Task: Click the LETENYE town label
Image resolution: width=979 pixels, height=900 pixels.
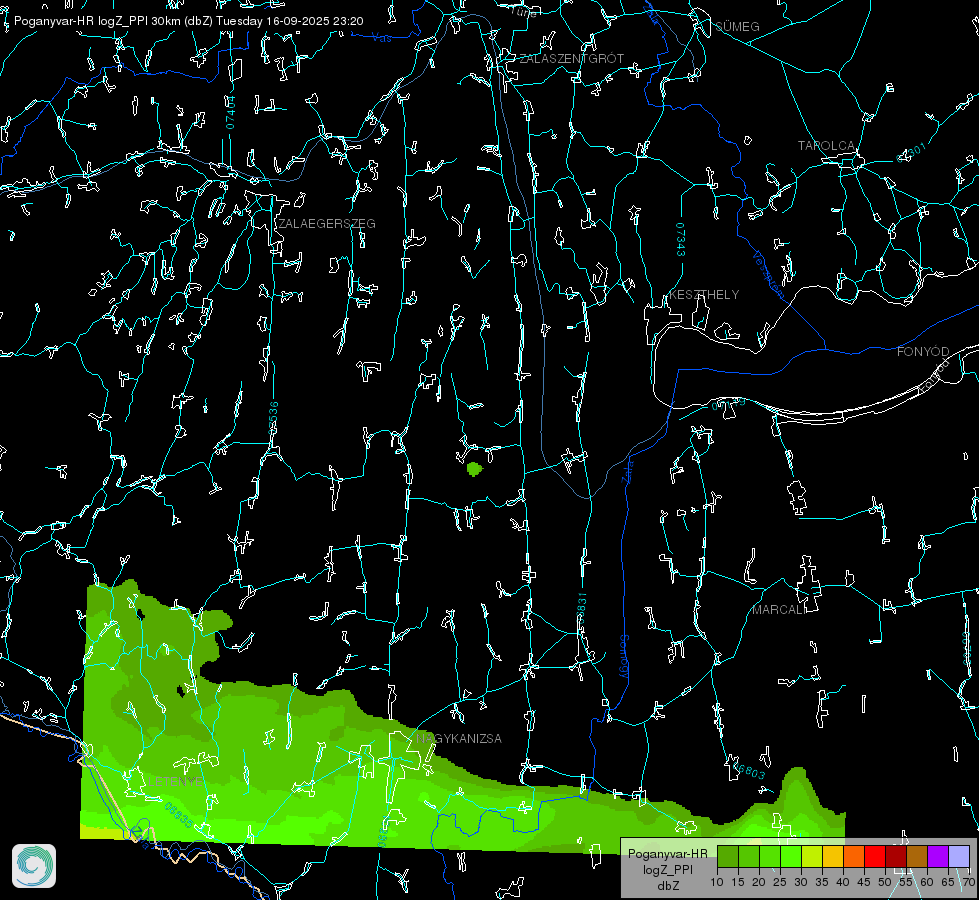Action: [x=176, y=781]
